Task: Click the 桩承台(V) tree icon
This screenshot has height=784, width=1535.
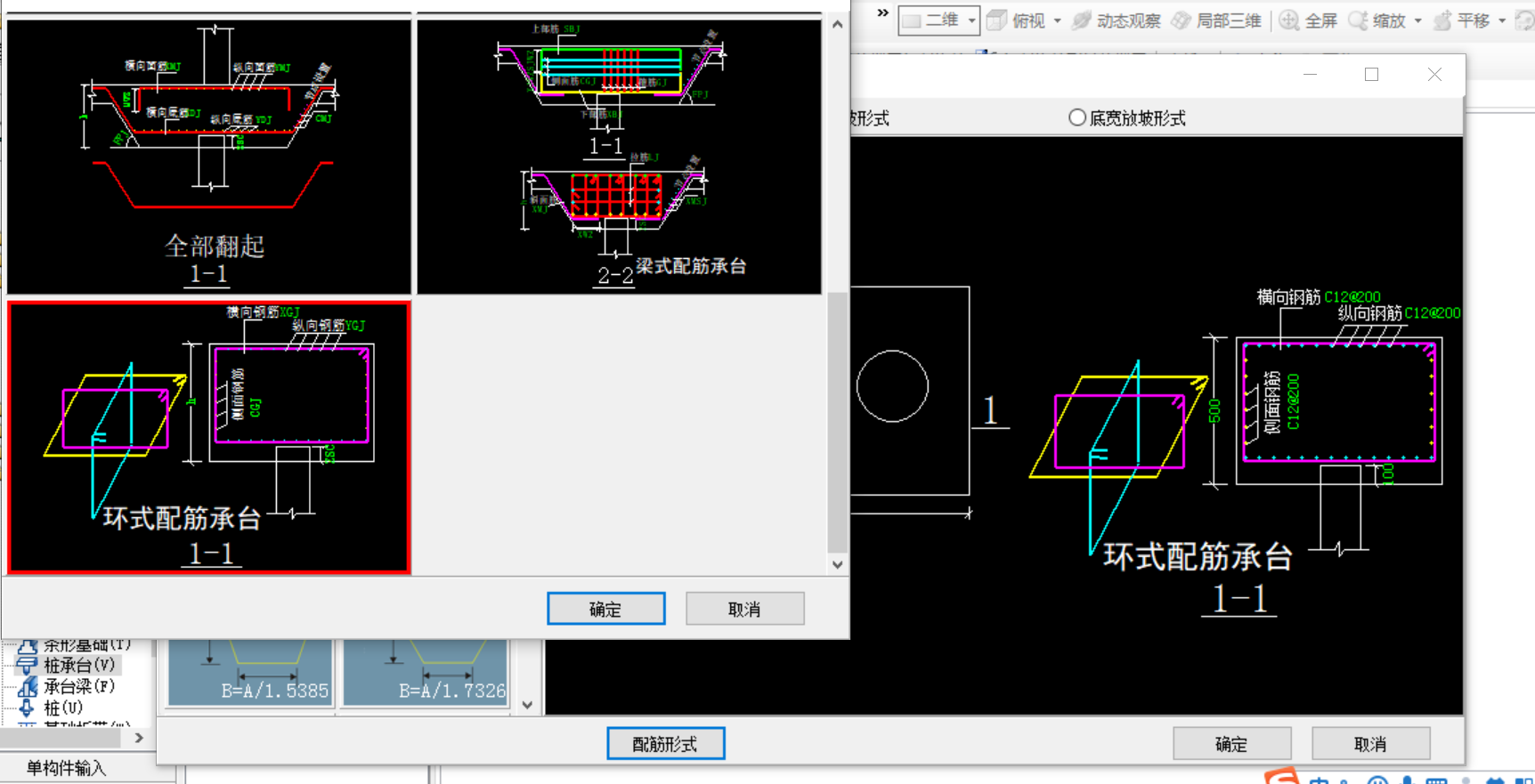Action: tap(27, 665)
